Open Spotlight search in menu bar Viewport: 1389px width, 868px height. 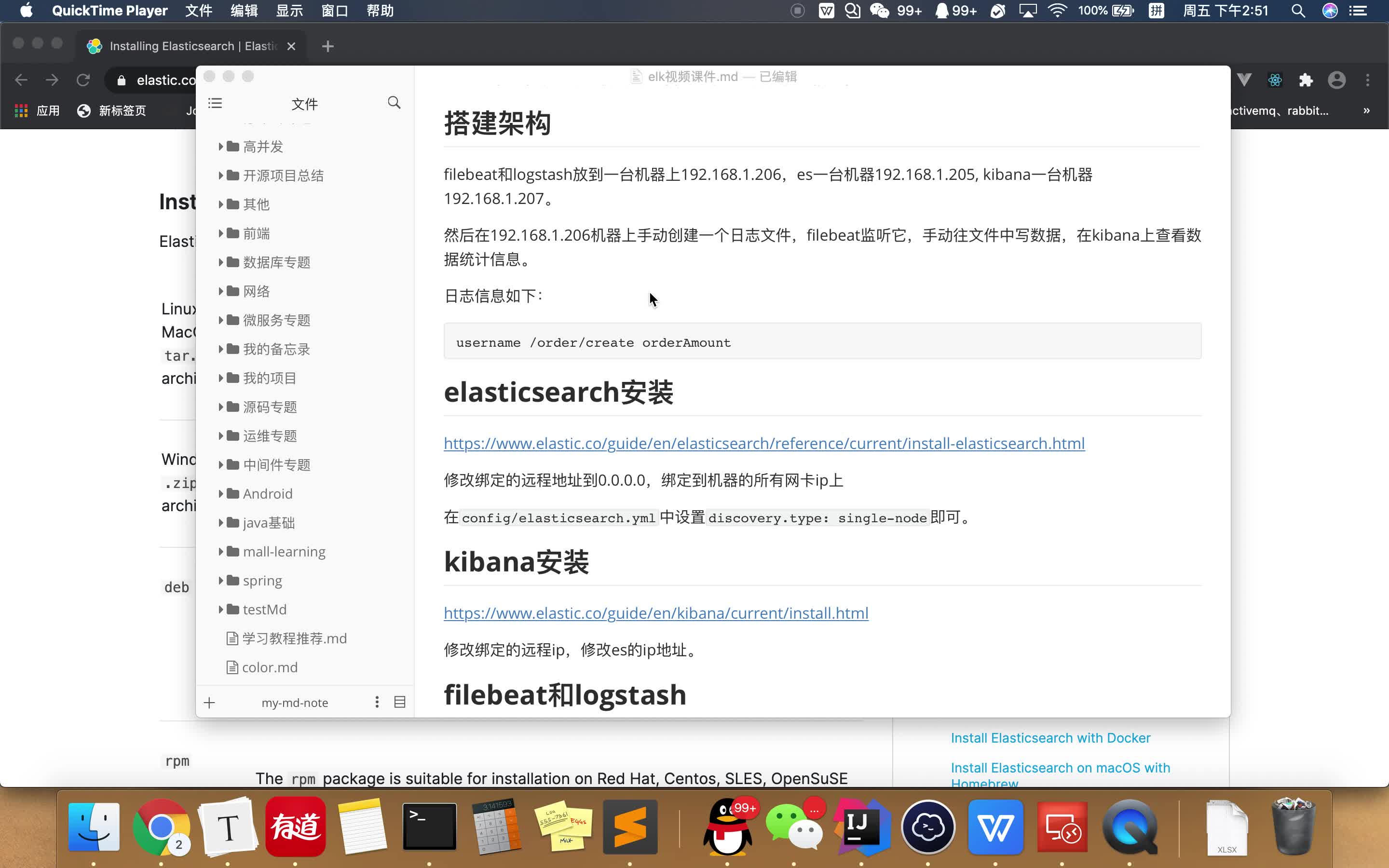(1298, 11)
